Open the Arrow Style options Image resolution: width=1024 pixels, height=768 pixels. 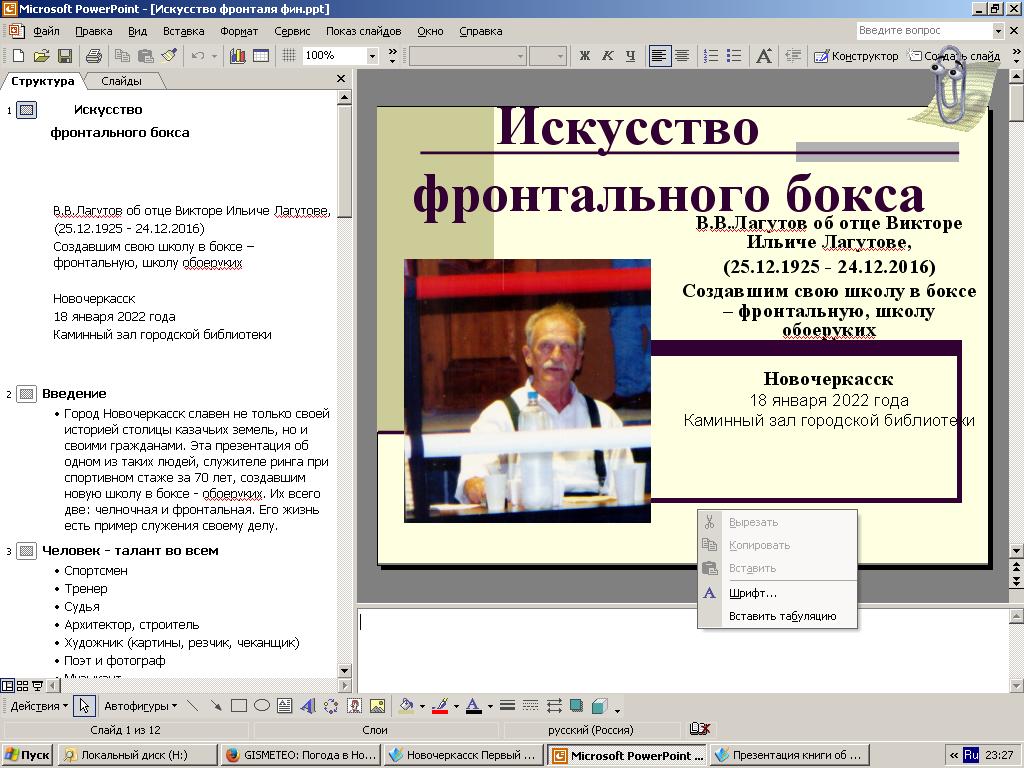(x=554, y=706)
